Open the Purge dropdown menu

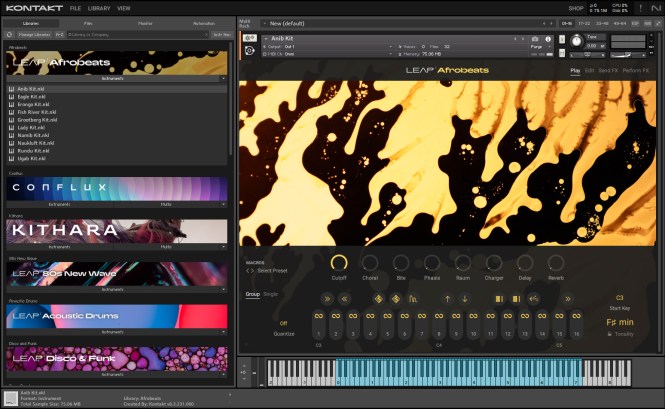539,47
